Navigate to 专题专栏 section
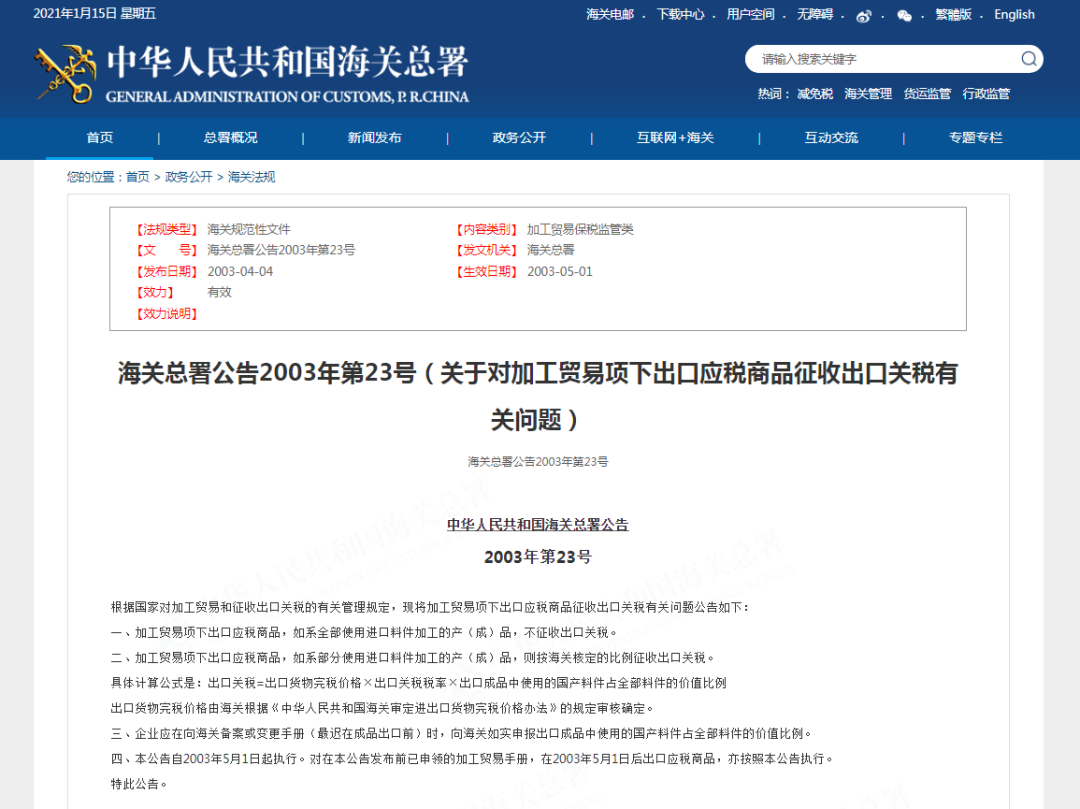Screen dimensions: 1080x809 pos(975,138)
